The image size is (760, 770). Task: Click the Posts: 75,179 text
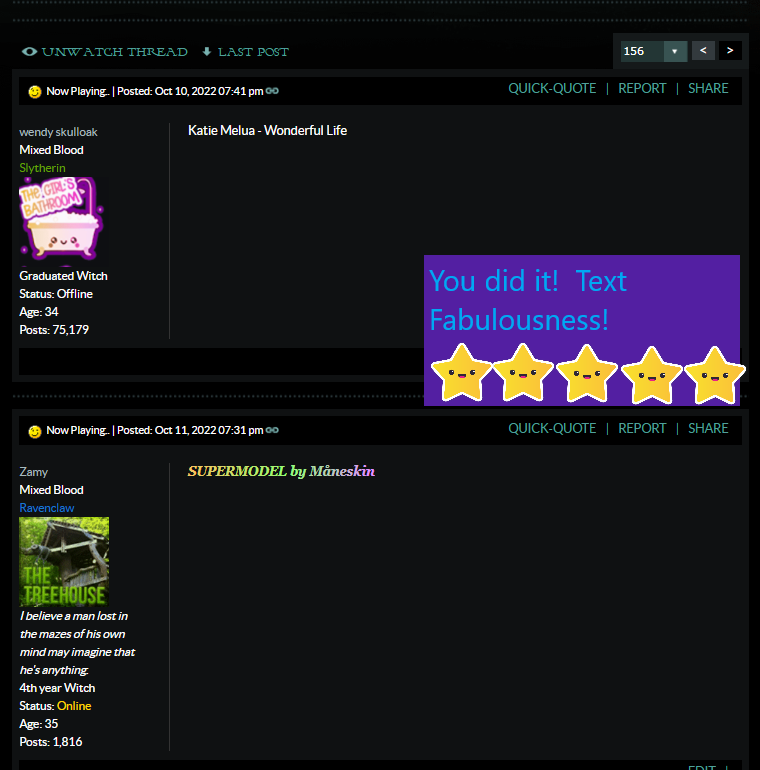tap(54, 330)
